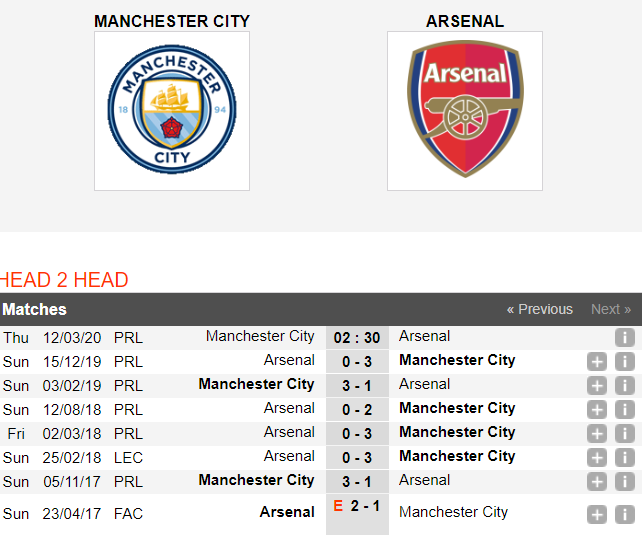Go to Previous matches page
This screenshot has width=642, height=538.
tap(540, 309)
